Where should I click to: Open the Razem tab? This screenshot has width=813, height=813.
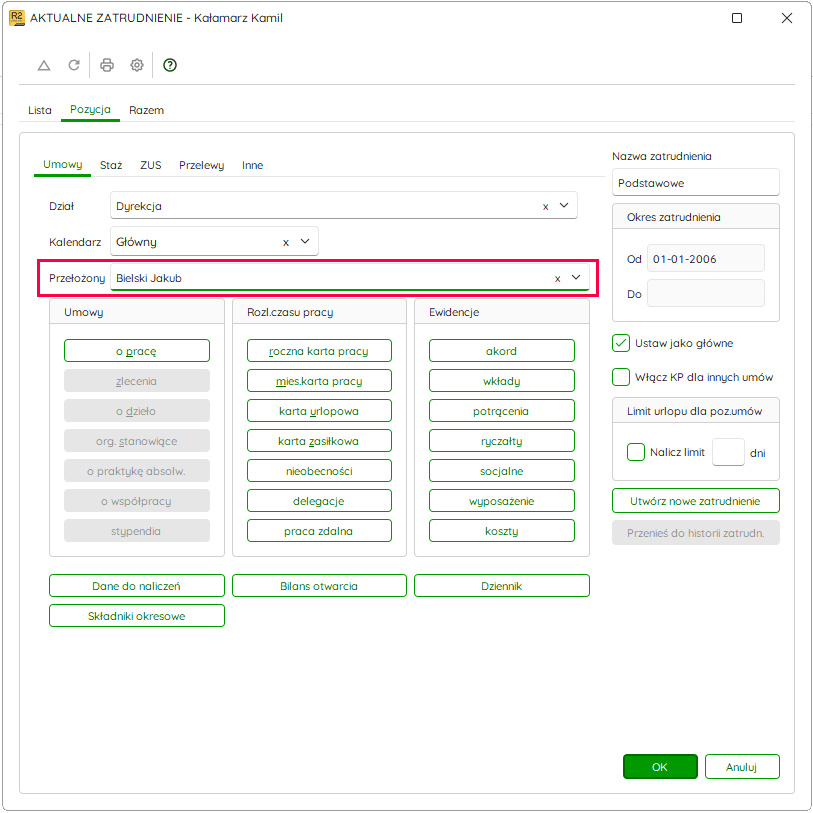point(146,110)
